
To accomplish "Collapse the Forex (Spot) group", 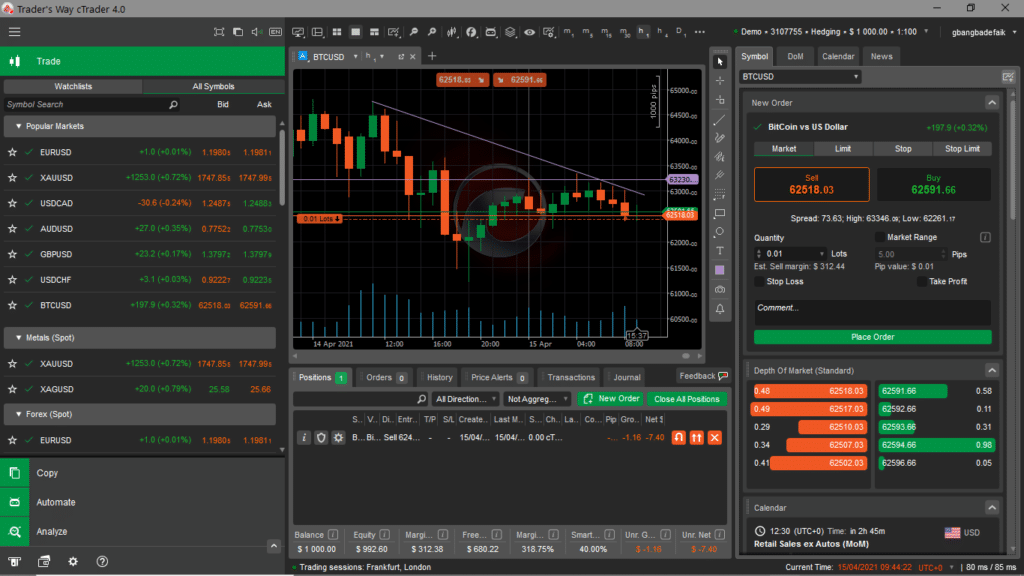I will tap(18, 414).
